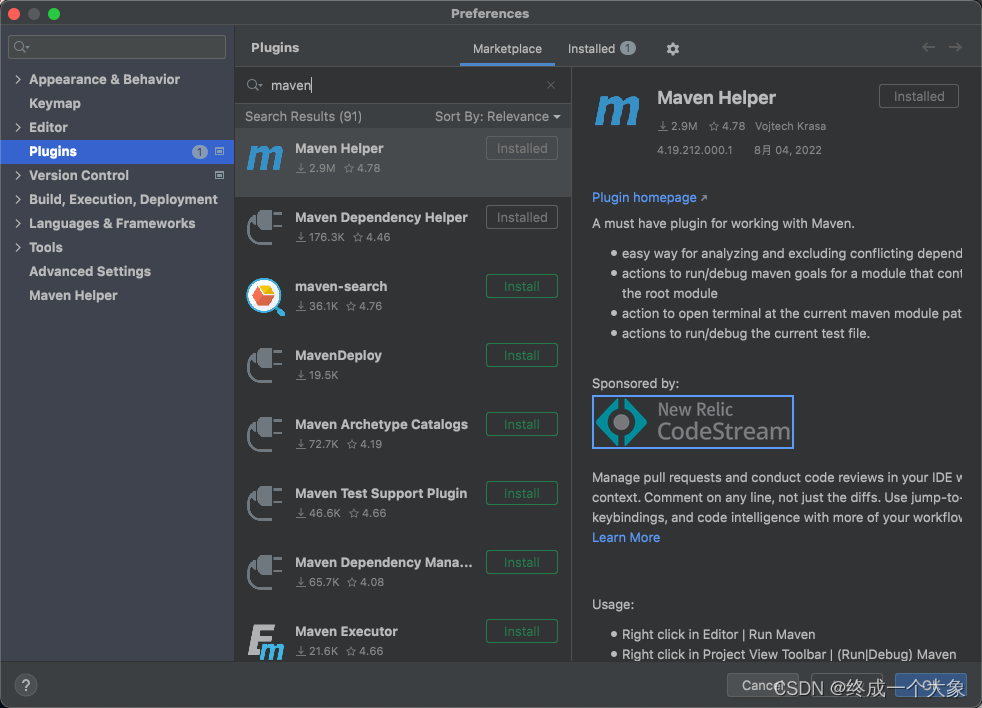Go back with the left arrow icon
This screenshot has height=708, width=982.
[x=928, y=47]
